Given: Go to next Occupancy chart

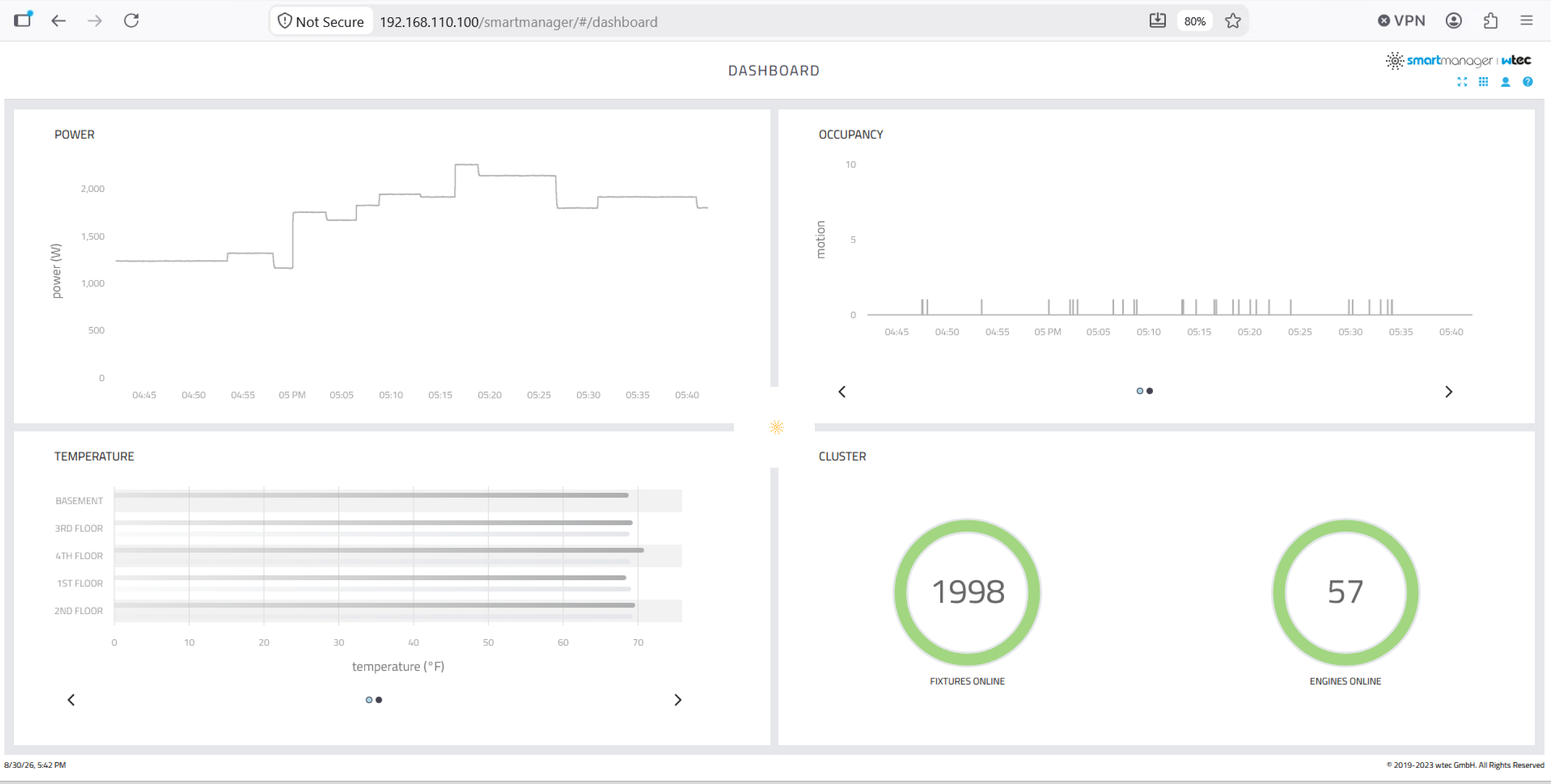Looking at the screenshot, I should click(x=1449, y=391).
